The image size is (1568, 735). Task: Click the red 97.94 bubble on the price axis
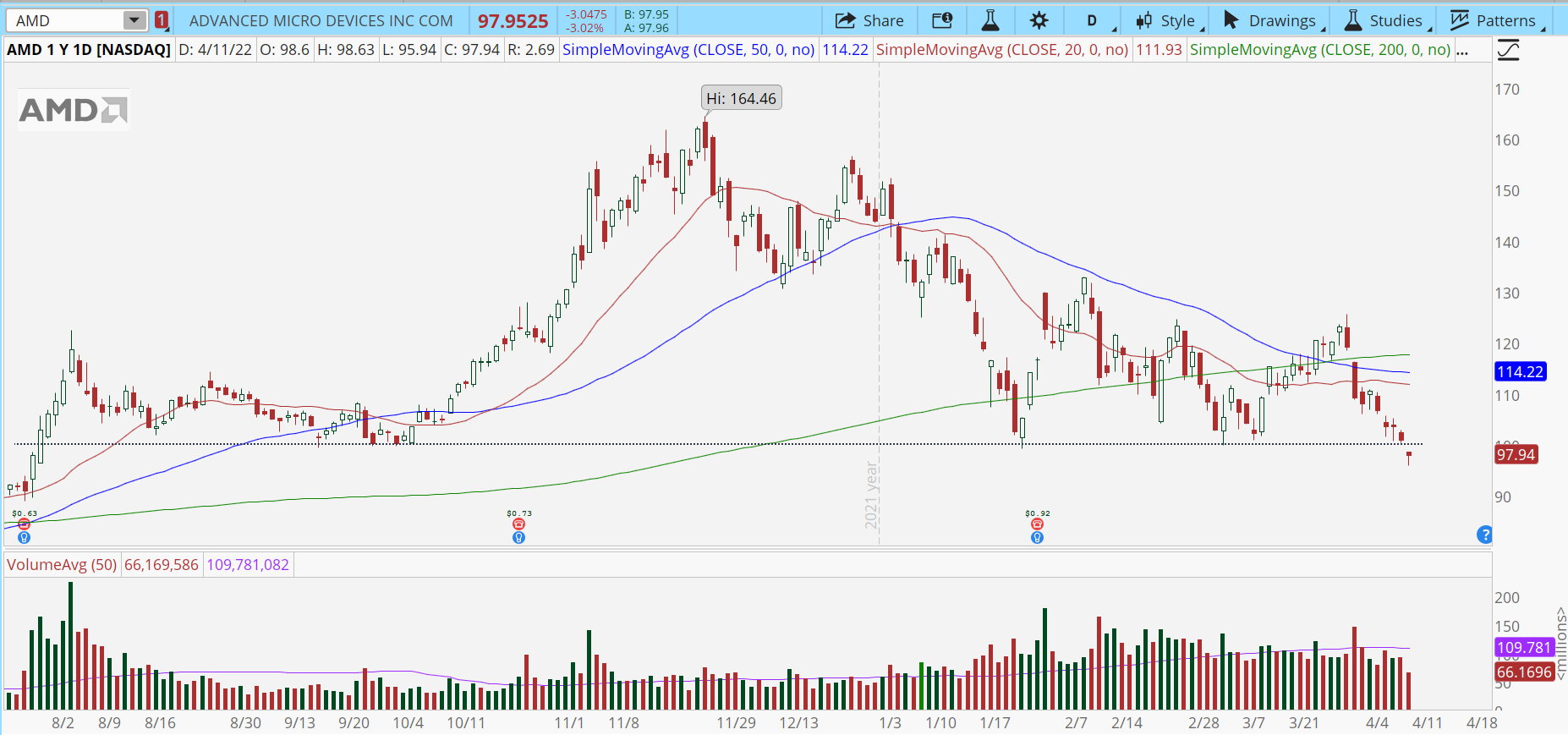[1516, 454]
